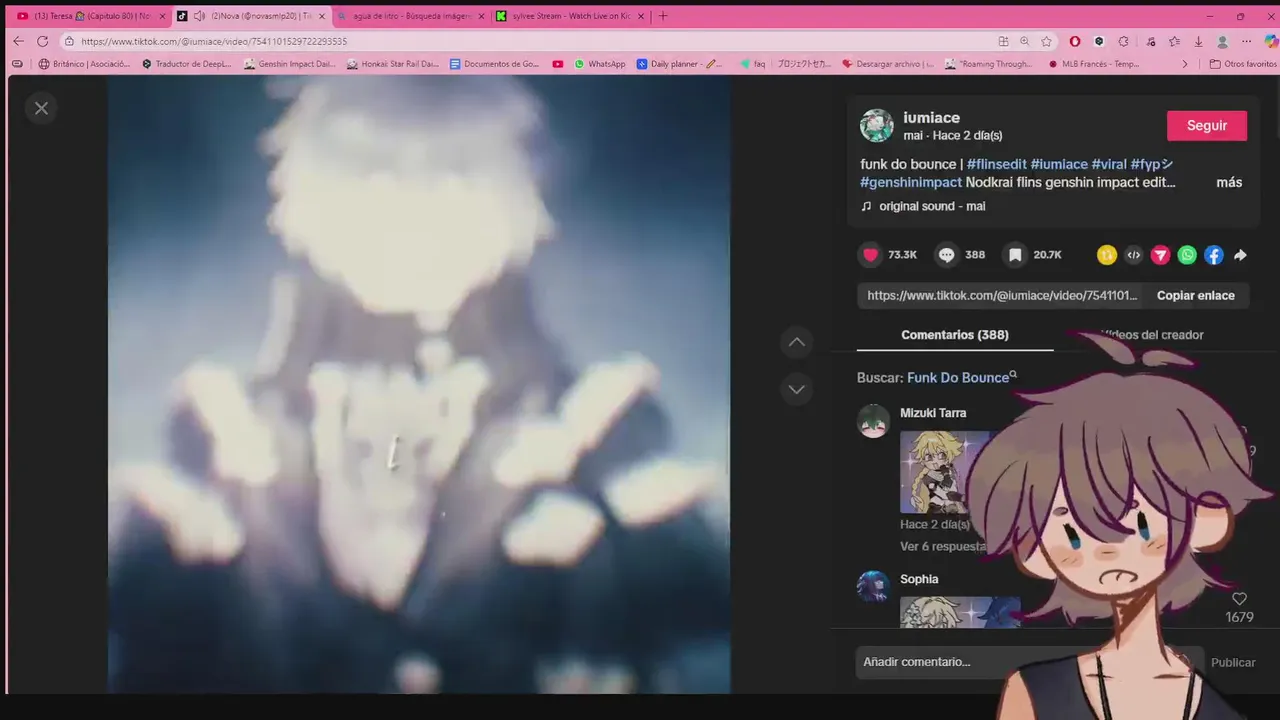Save video with the bookmark icon

[1015, 255]
